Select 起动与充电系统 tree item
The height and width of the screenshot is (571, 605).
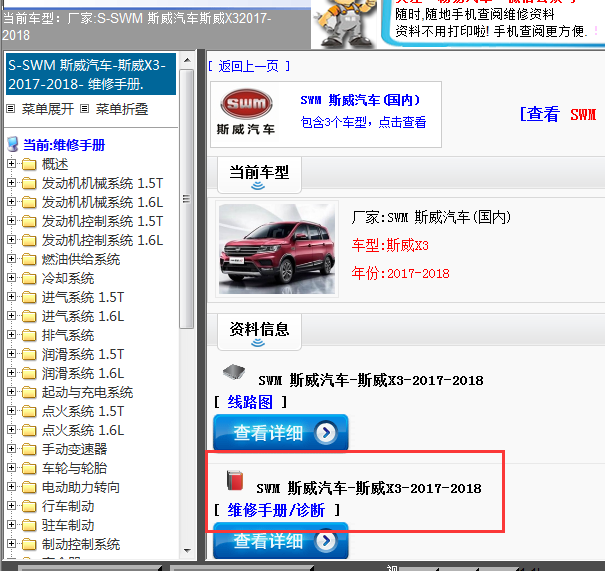pyautogui.click(x=87, y=392)
